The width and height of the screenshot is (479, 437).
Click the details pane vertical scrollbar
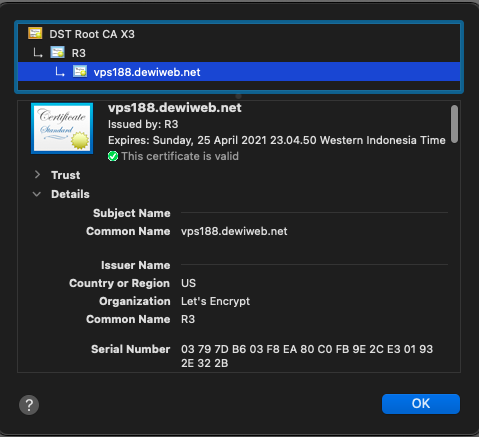coord(454,124)
